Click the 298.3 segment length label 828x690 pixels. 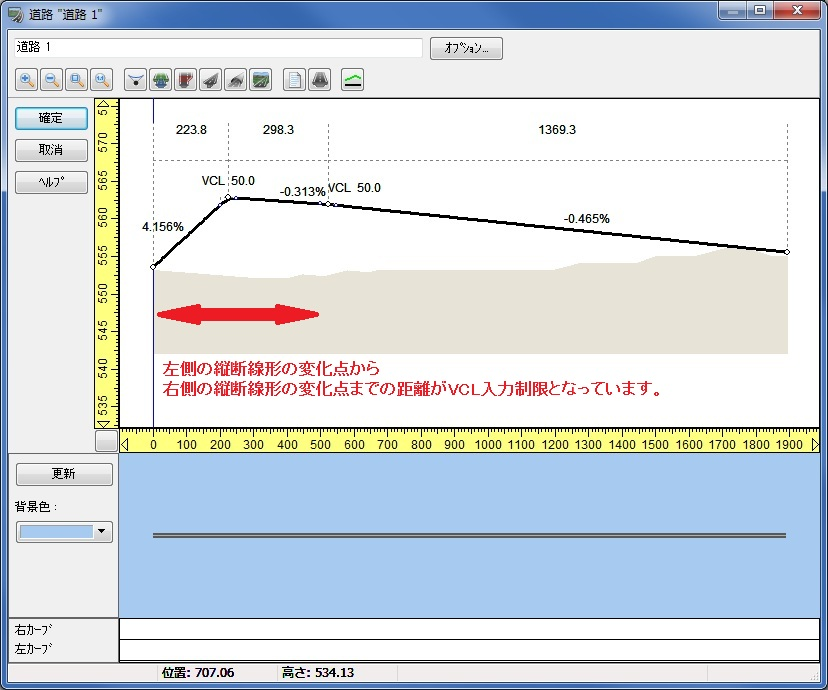coord(278,130)
